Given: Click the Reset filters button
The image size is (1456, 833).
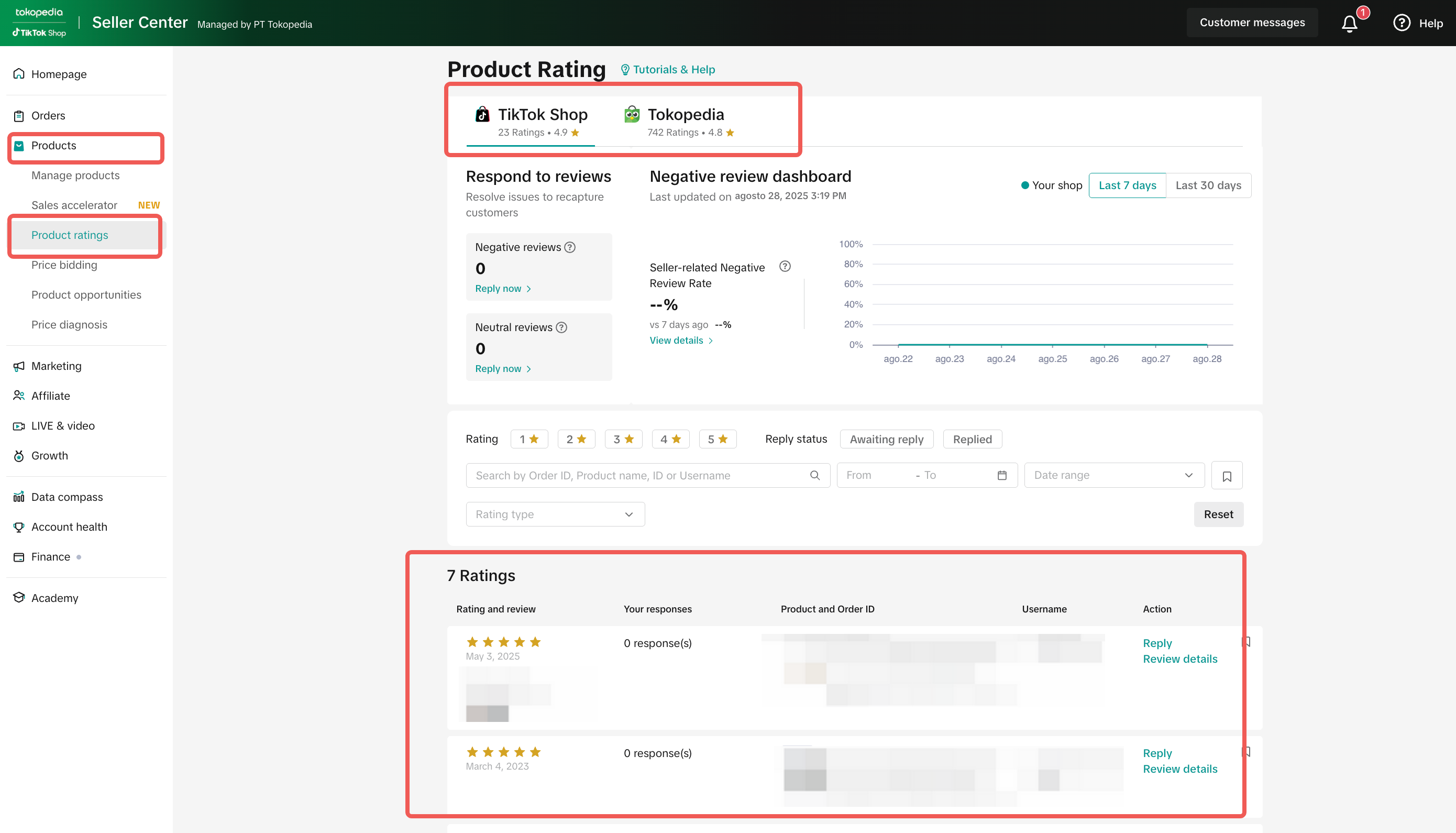Looking at the screenshot, I should pos(1218,514).
